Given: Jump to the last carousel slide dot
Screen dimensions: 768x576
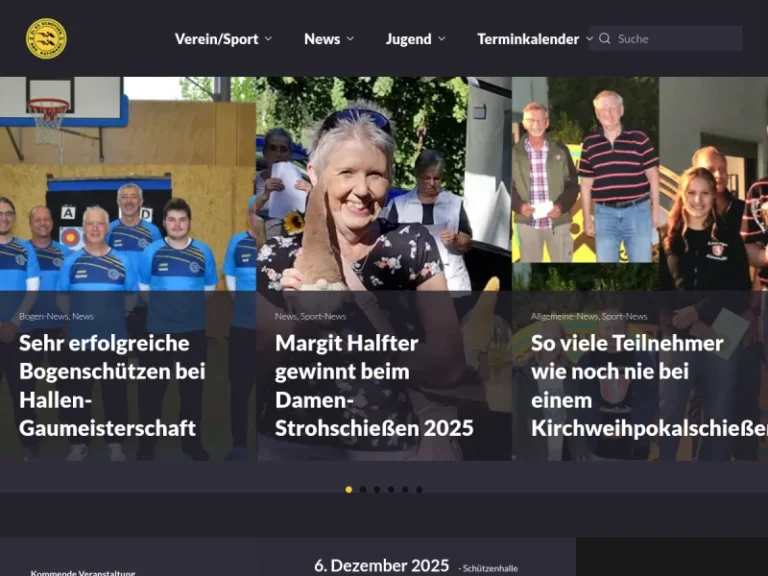Looking at the screenshot, I should pyautogui.click(x=419, y=490).
